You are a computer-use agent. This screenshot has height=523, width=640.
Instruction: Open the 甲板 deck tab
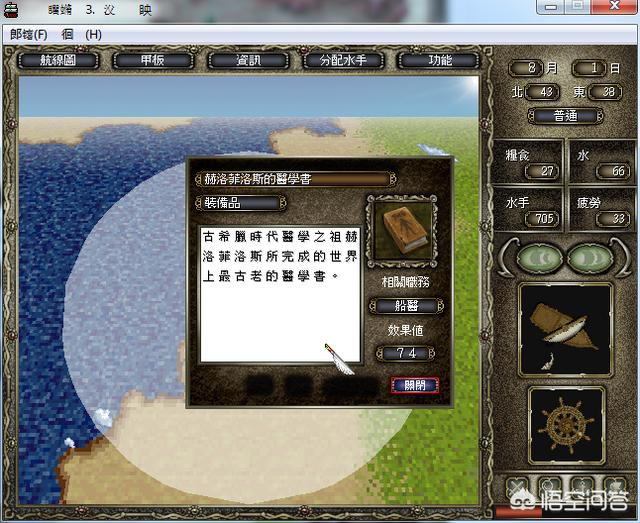coord(153,60)
